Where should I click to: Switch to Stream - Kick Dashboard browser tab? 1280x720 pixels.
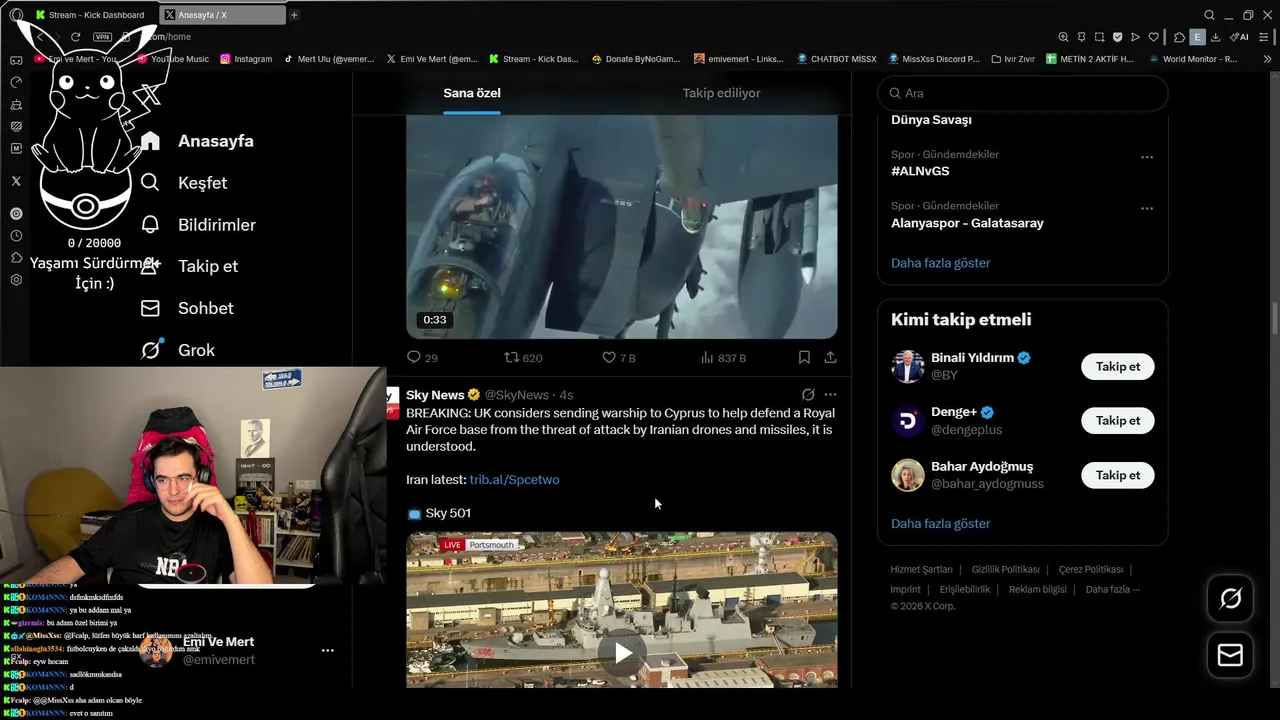pos(90,15)
